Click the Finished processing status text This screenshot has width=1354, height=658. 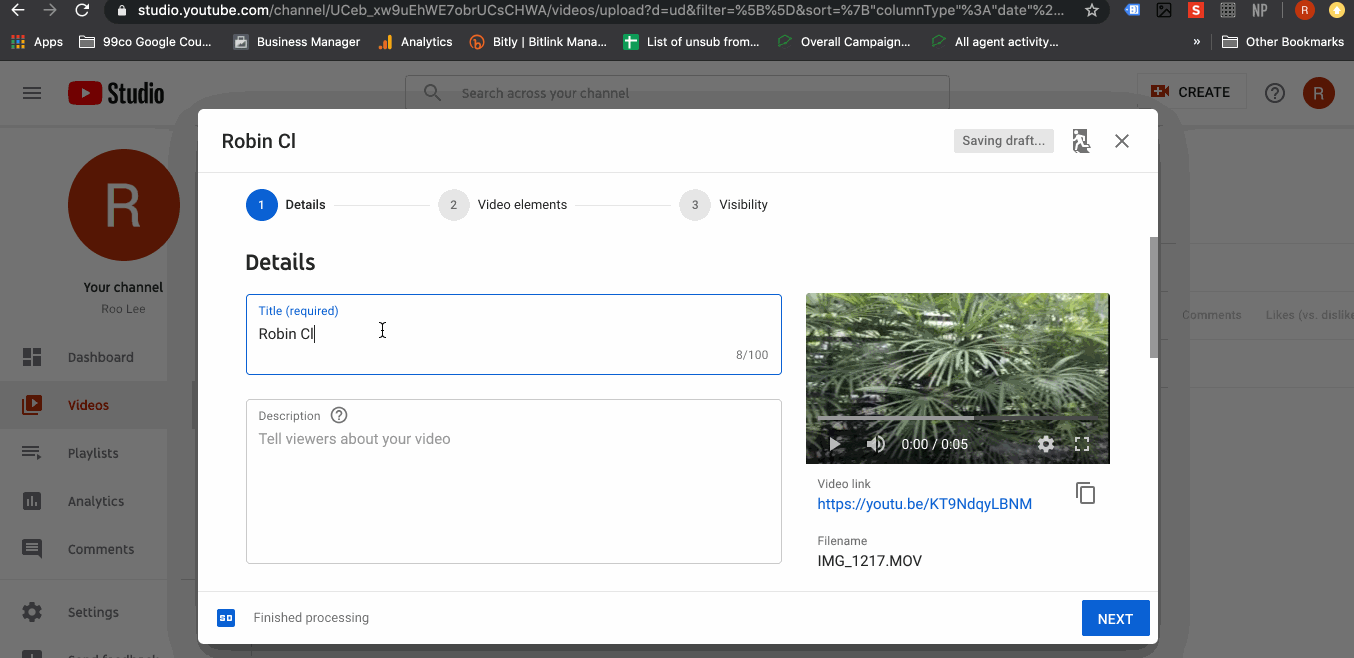[311, 618]
